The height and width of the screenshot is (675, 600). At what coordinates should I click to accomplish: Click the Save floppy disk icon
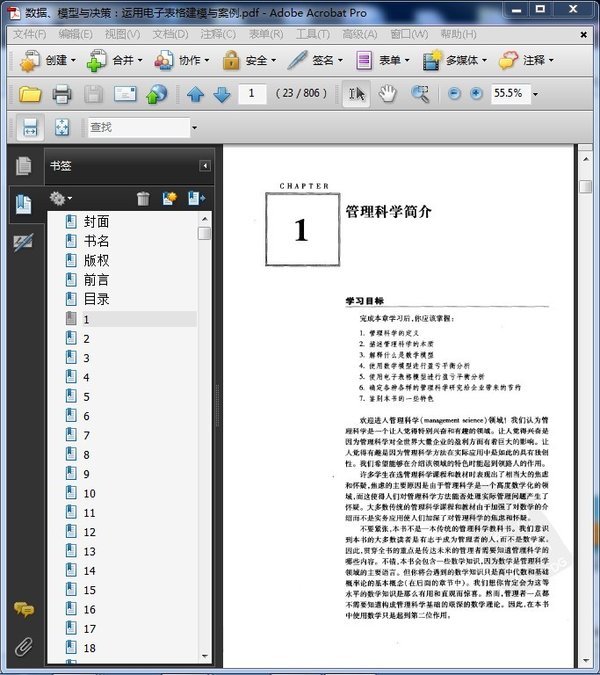93,94
